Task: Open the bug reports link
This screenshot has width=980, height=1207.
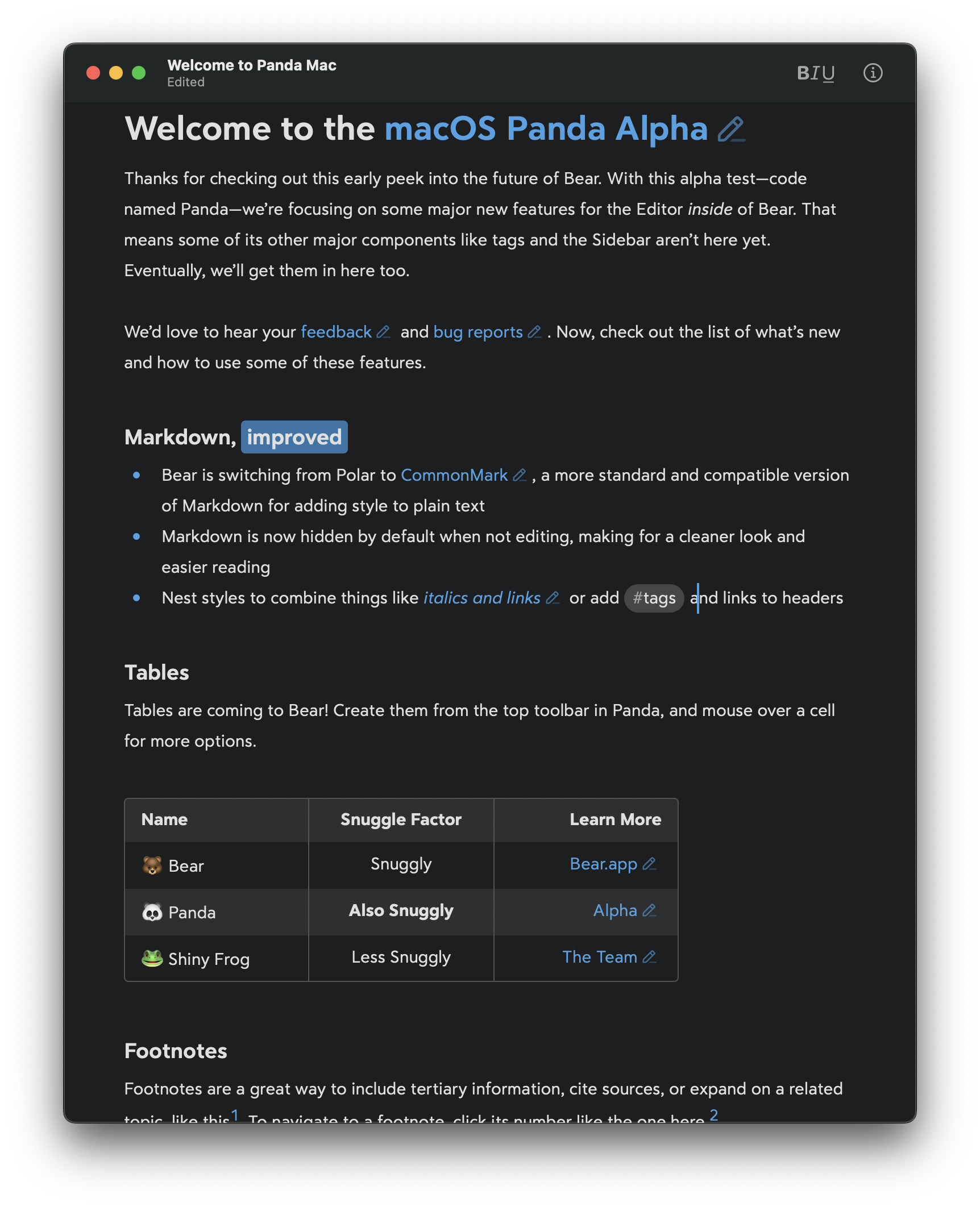Action: (x=477, y=332)
